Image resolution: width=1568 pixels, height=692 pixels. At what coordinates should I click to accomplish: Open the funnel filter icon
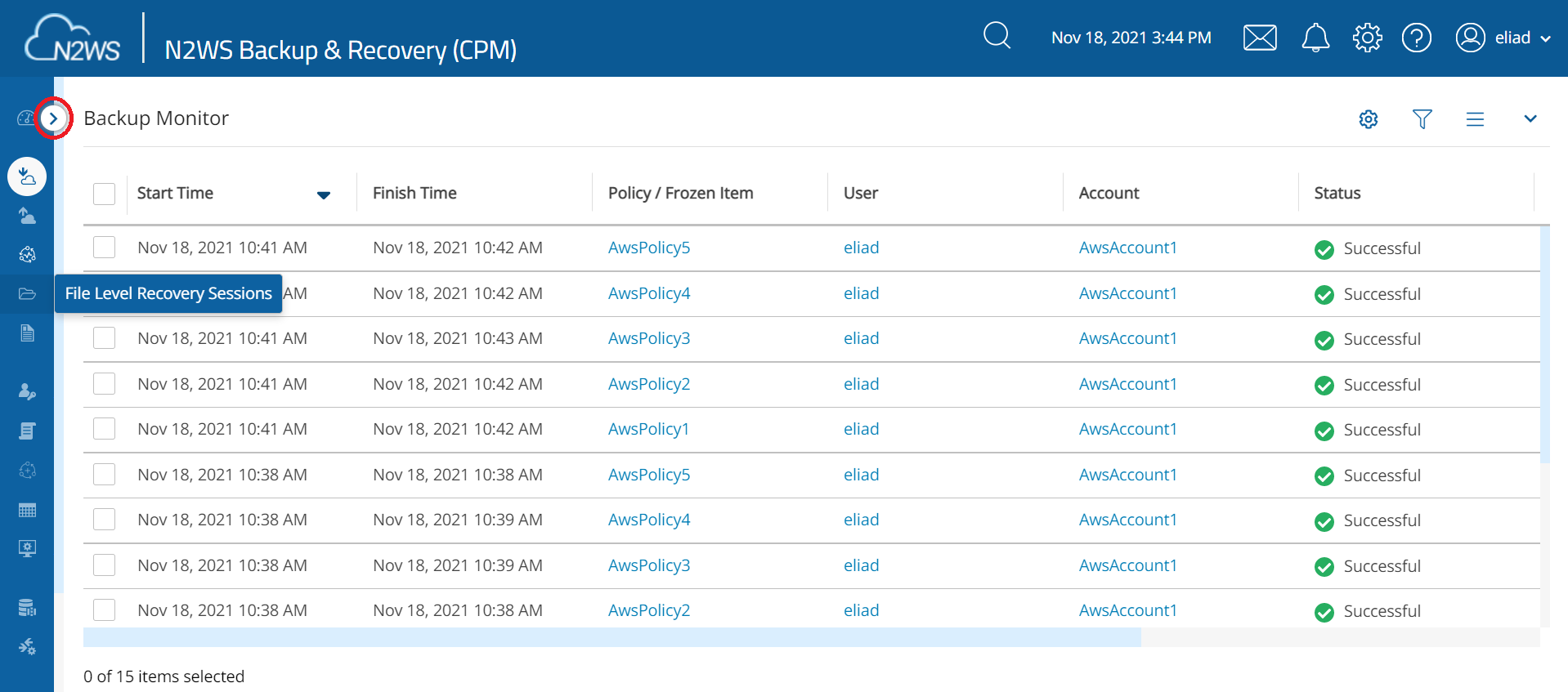[1422, 119]
